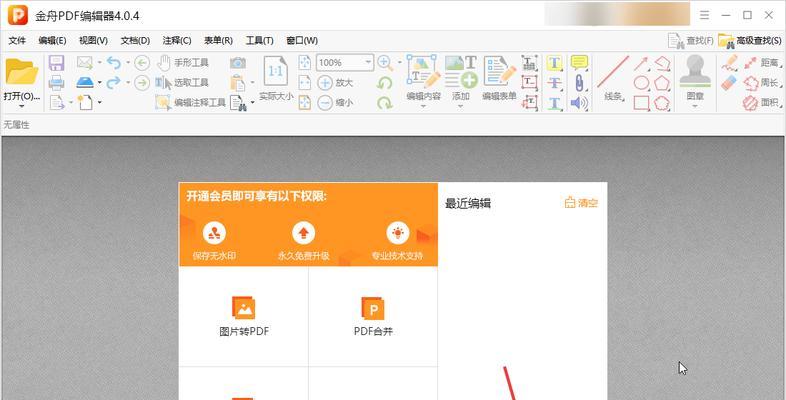Click the Attach File paperclip icon

(x=579, y=83)
